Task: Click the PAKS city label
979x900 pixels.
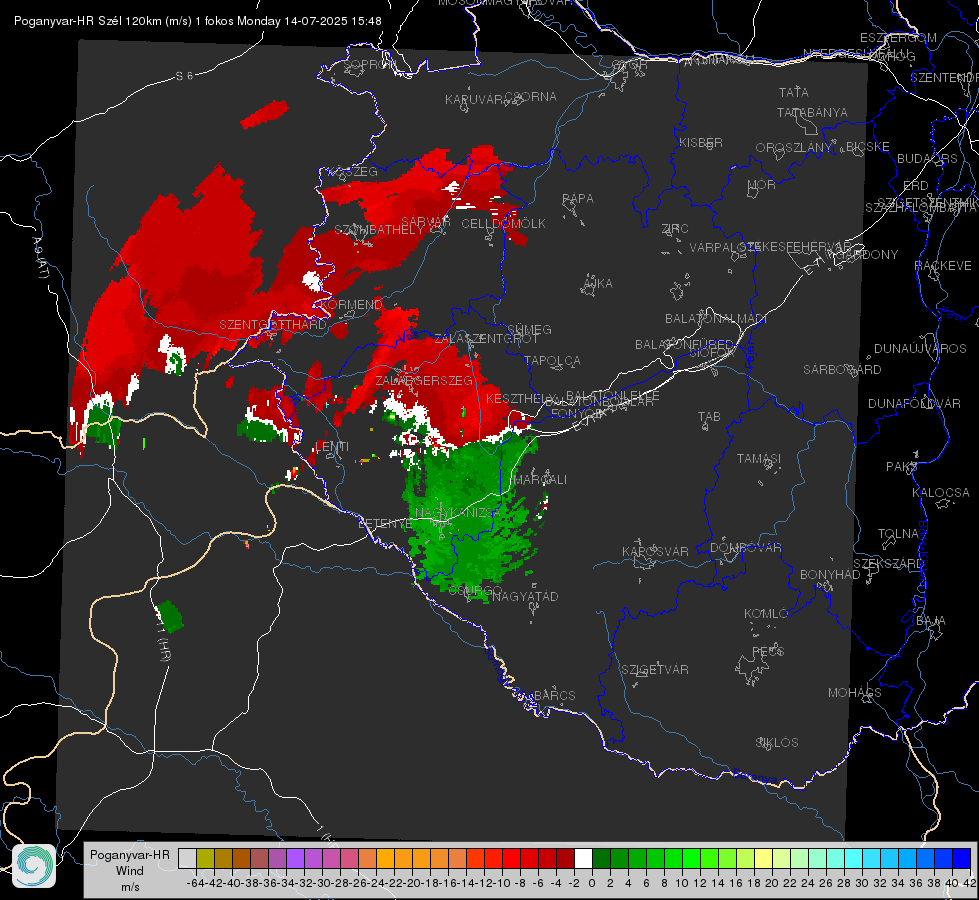Action: (902, 467)
